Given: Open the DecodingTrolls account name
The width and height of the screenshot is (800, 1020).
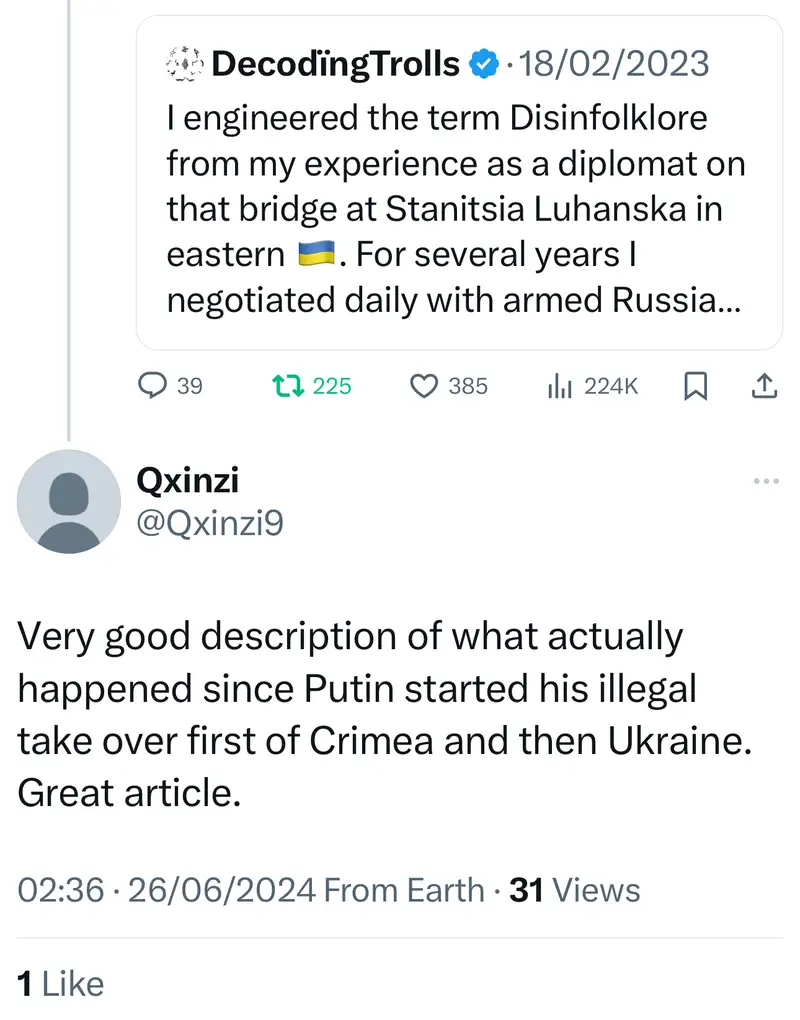Looking at the screenshot, I should tap(337, 64).
